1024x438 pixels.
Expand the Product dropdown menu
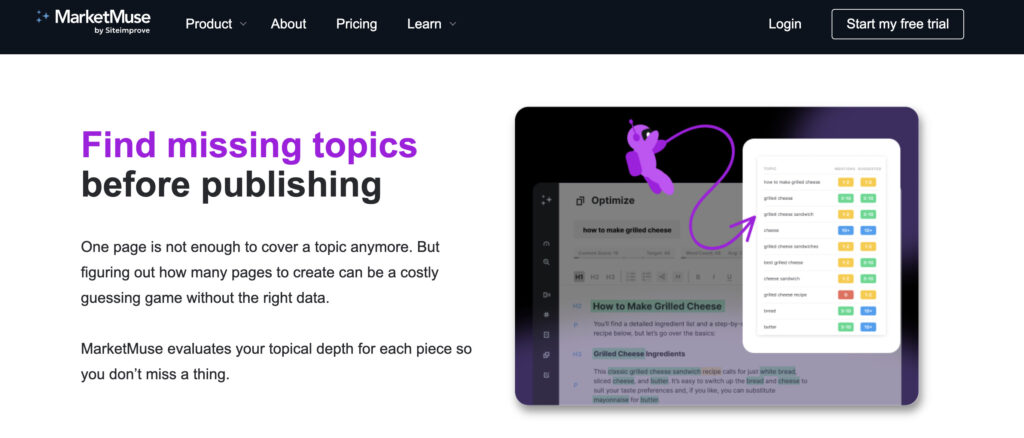[216, 24]
